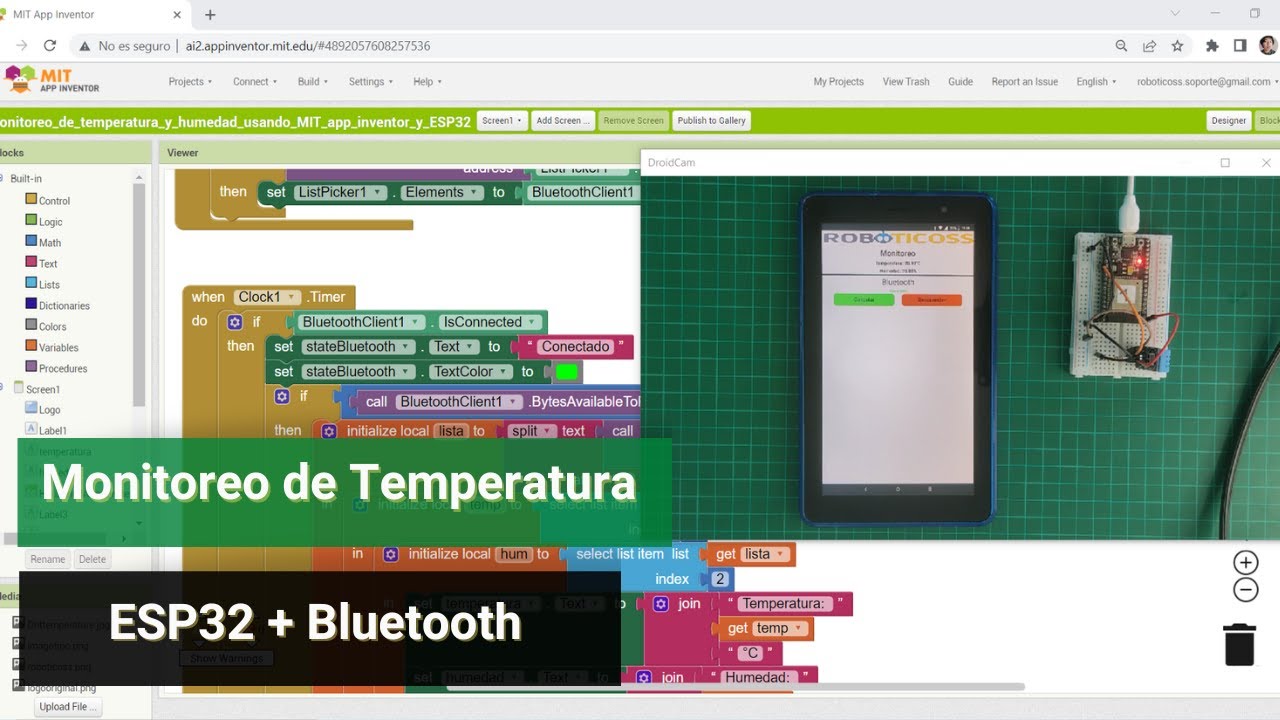Click the Upload File button
This screenshot has width=1280, height=720.
tap(68, 706)
